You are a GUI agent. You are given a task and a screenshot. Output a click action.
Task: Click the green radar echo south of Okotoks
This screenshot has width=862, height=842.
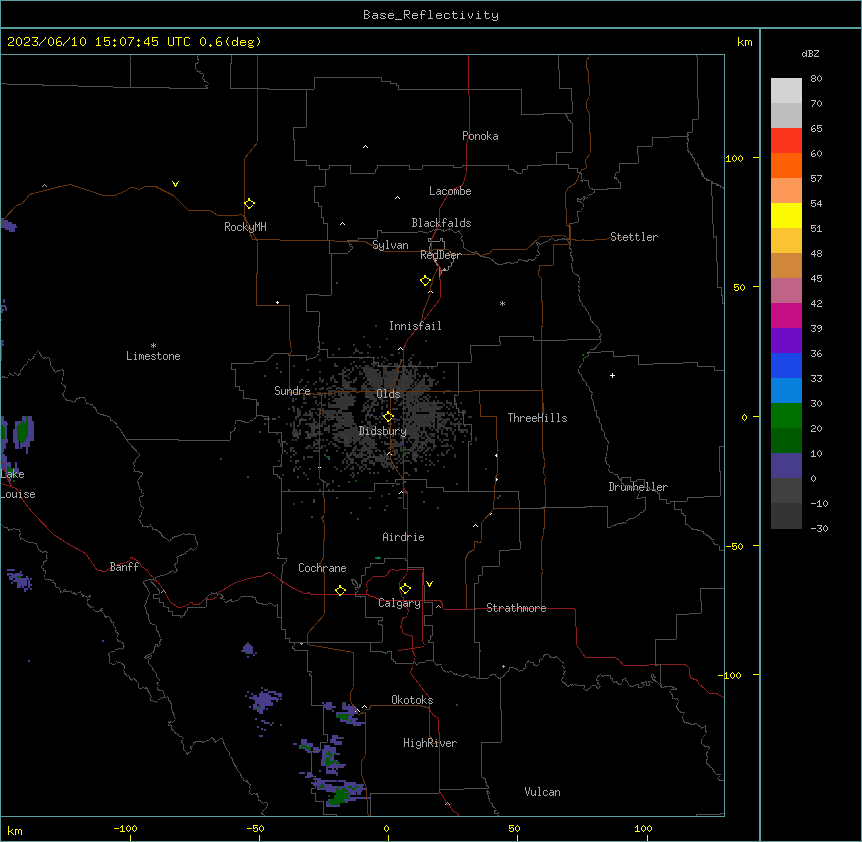click(340, 795)
